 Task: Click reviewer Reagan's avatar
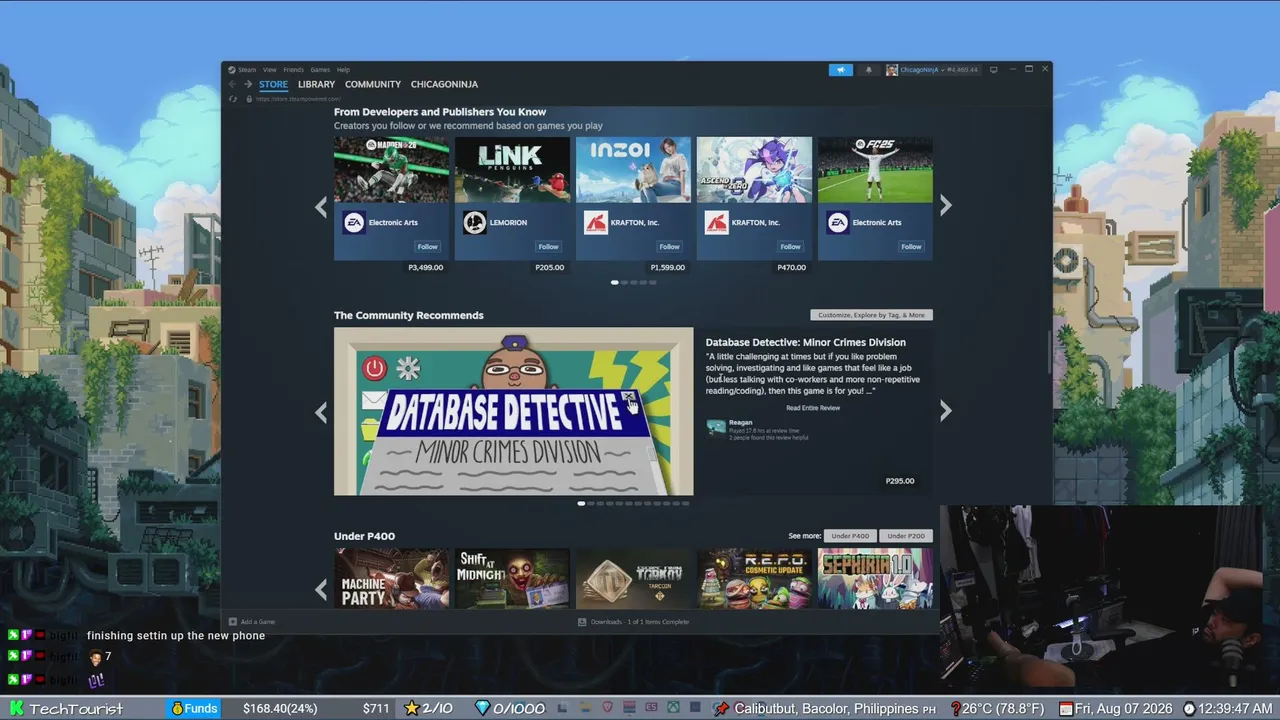716,427
